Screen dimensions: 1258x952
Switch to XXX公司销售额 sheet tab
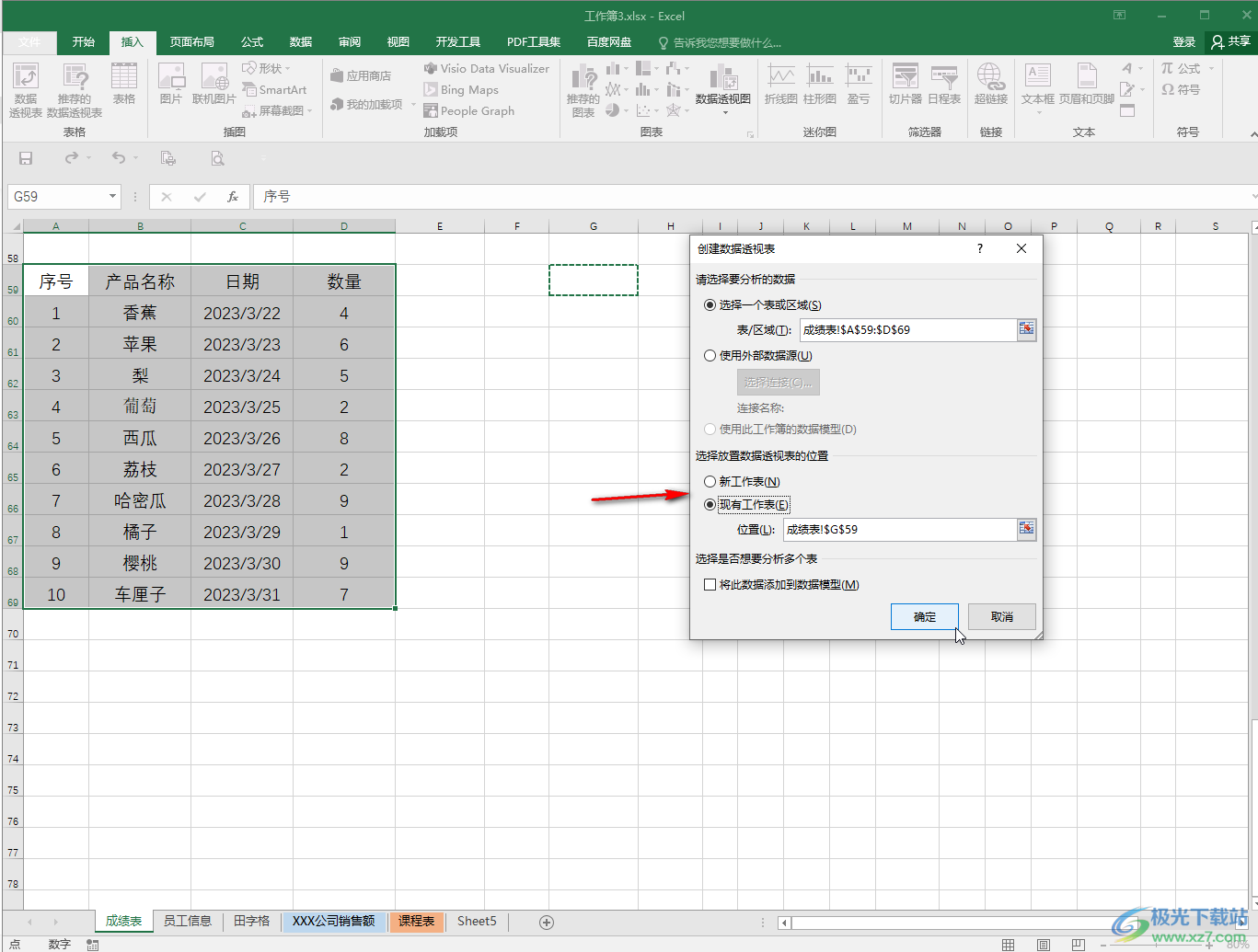coord(333,921)
